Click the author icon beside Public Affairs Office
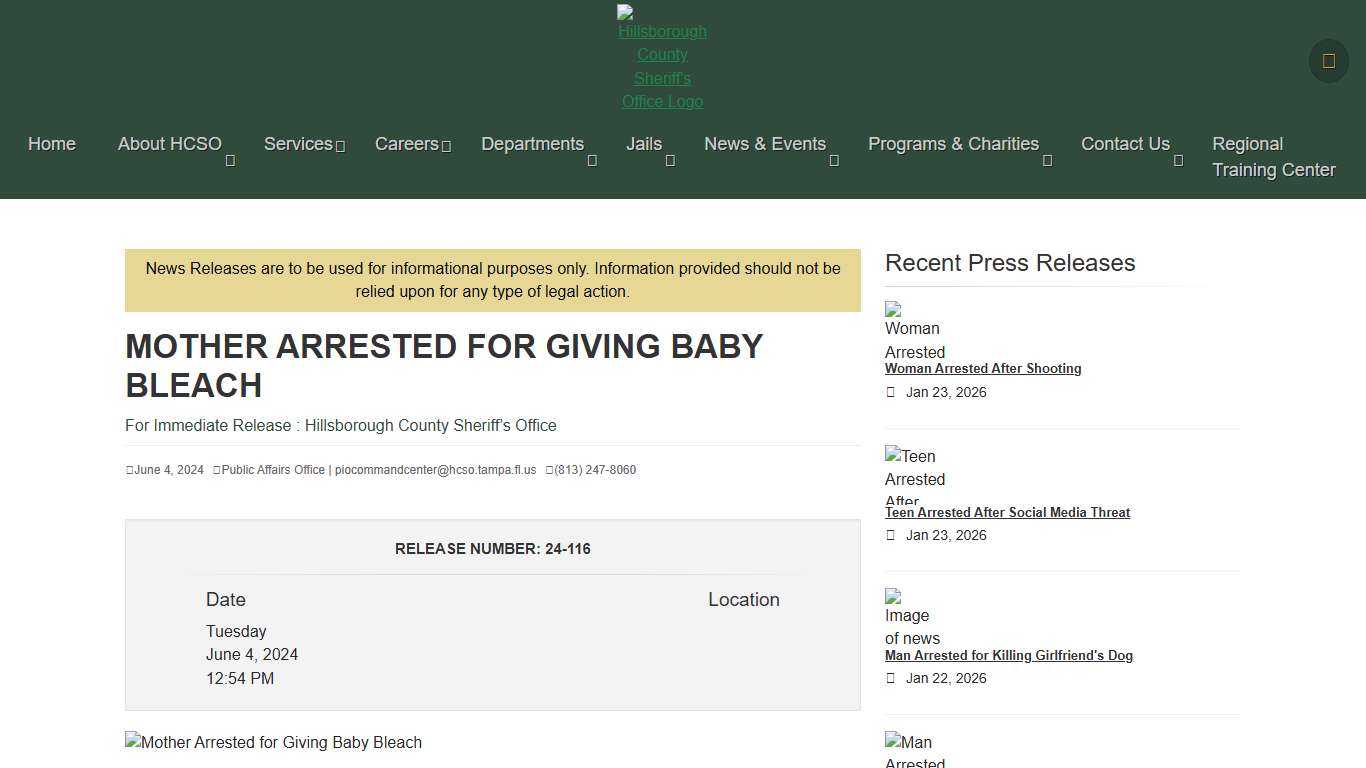This screenshot has height=768, width=1366. 216,469
